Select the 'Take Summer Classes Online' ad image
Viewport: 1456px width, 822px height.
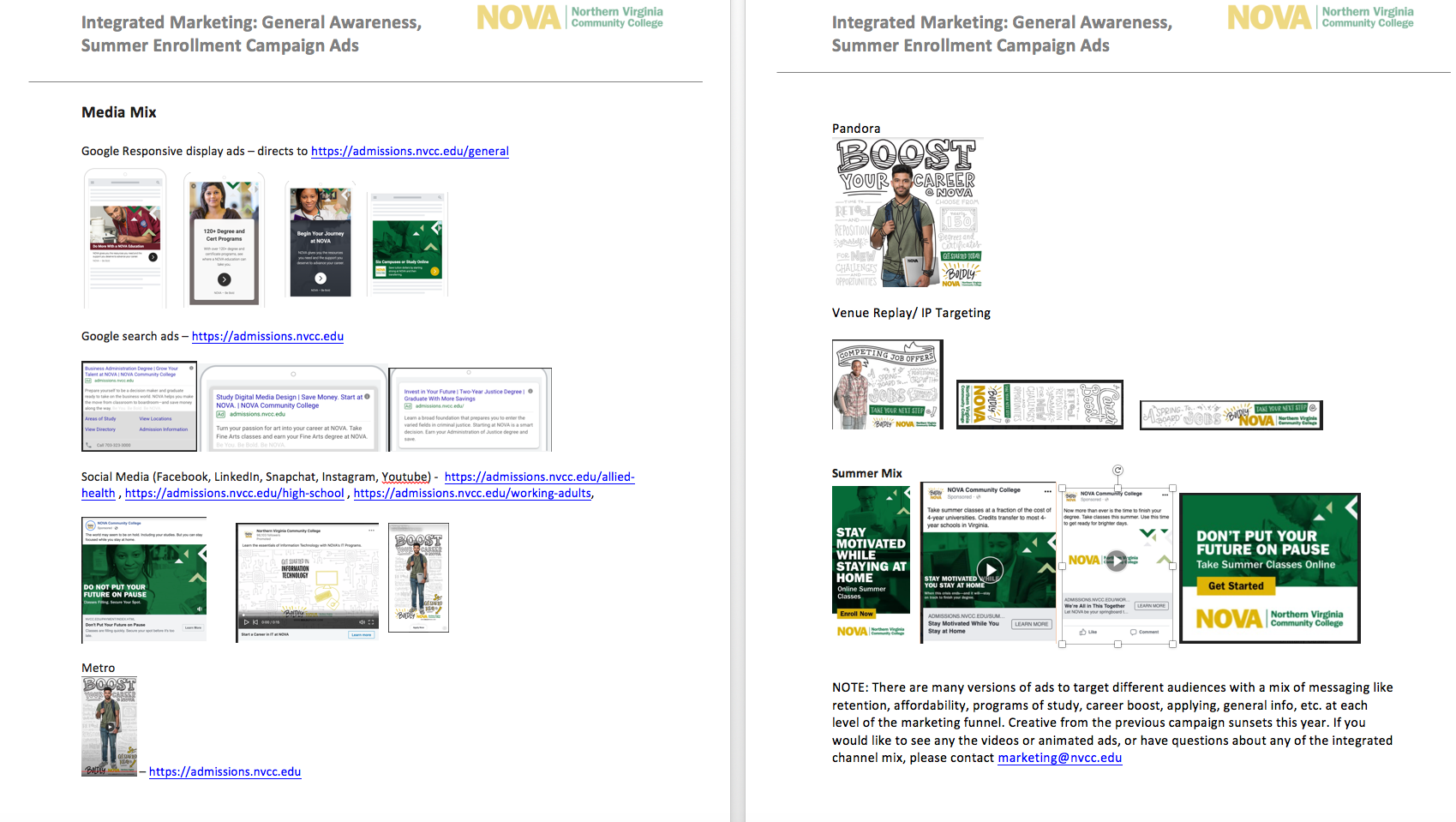pyautogui.click(x=1269, y=567)
